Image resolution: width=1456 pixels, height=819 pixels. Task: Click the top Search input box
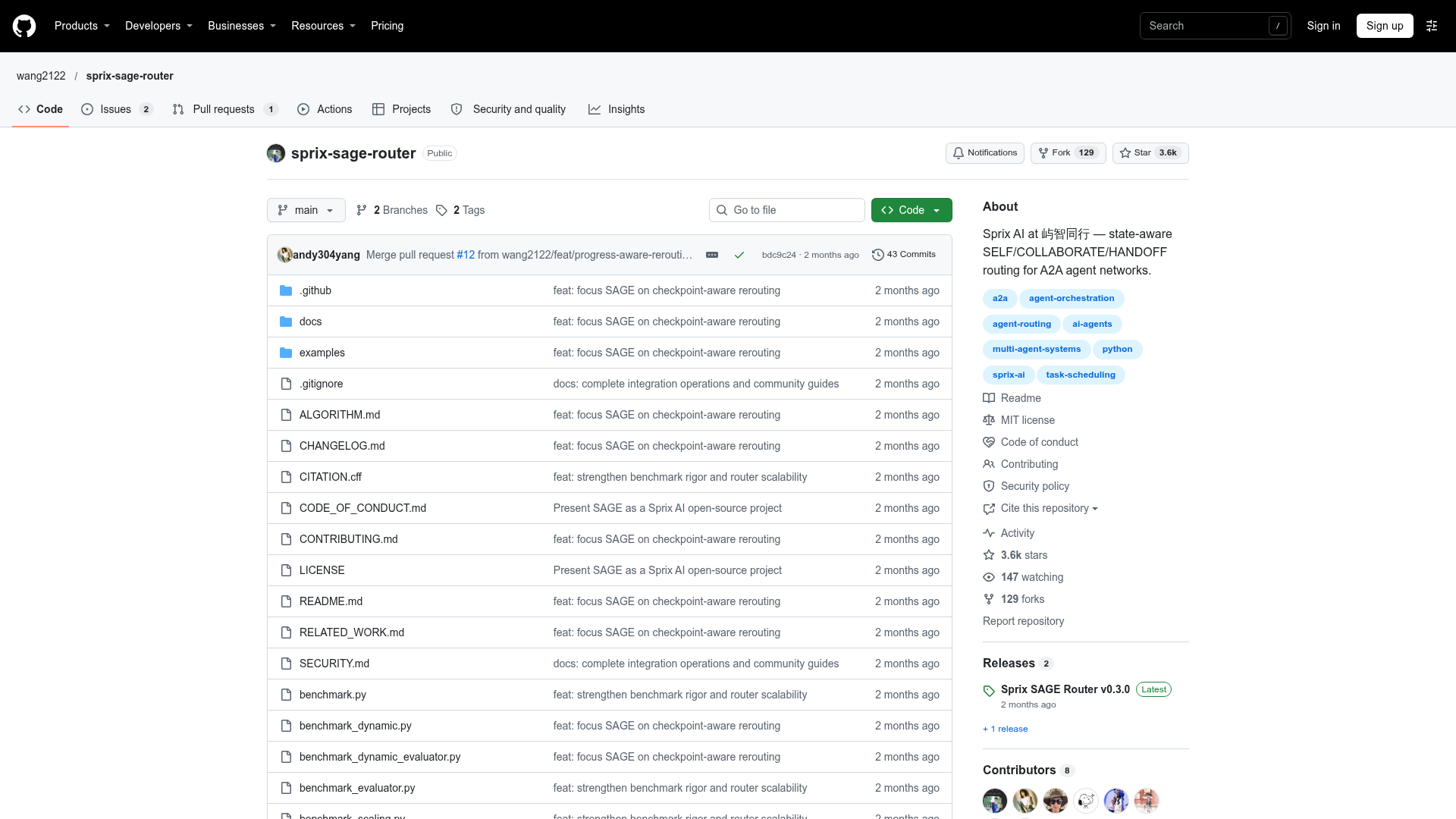[1215, 26]
